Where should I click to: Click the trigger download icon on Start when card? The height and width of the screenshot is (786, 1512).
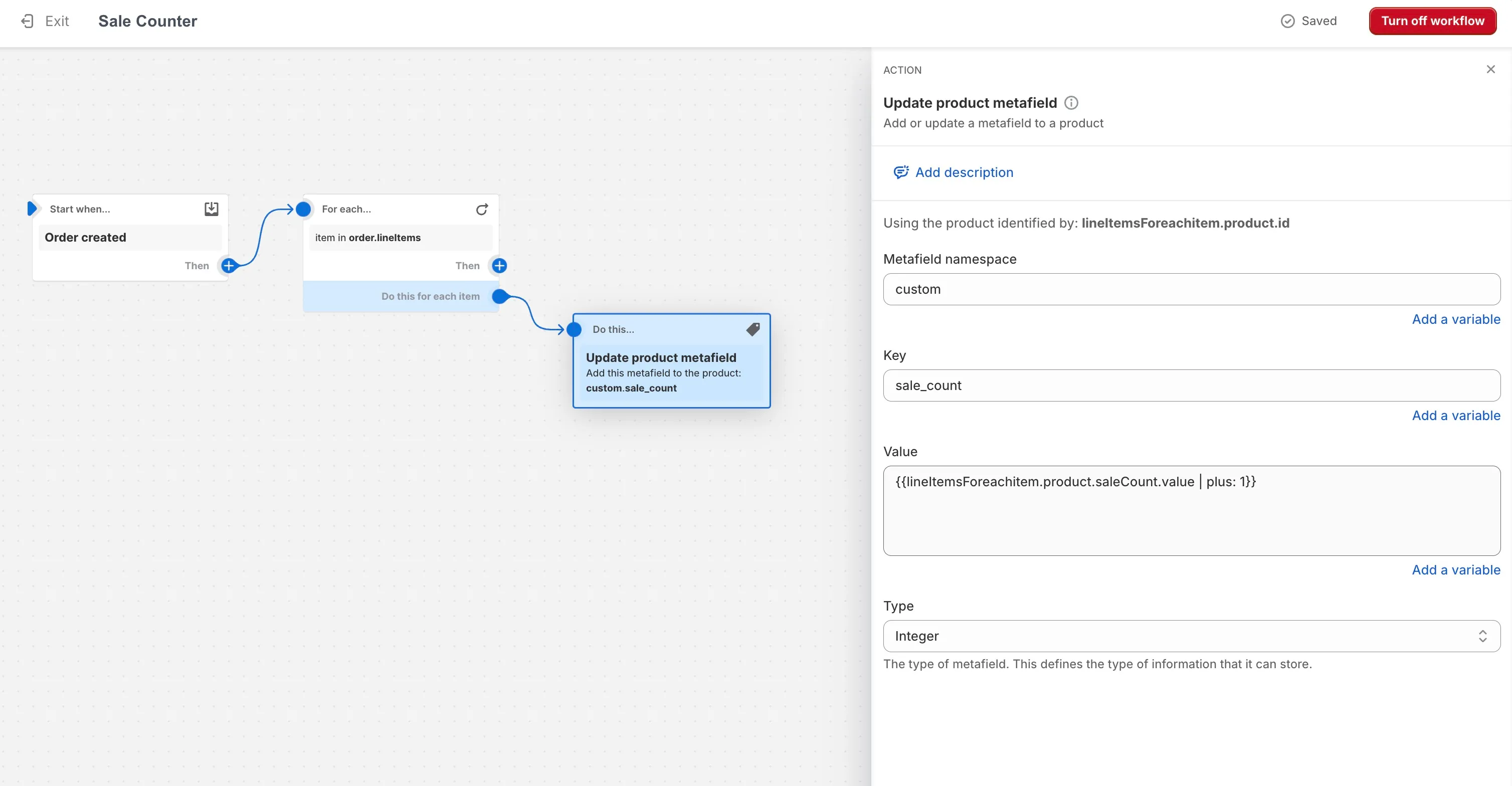tap(211, 209)
